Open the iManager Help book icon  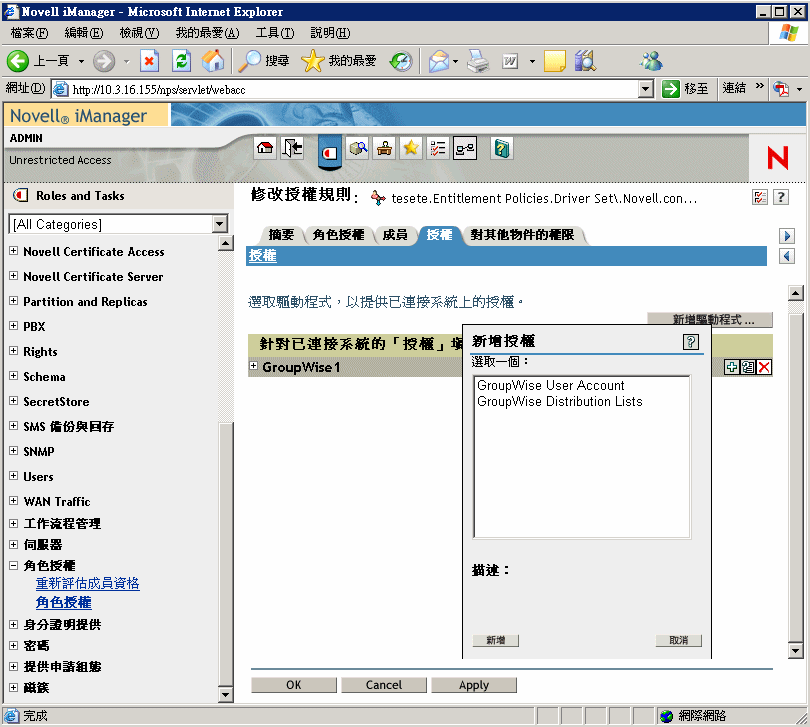pos(502,149)
